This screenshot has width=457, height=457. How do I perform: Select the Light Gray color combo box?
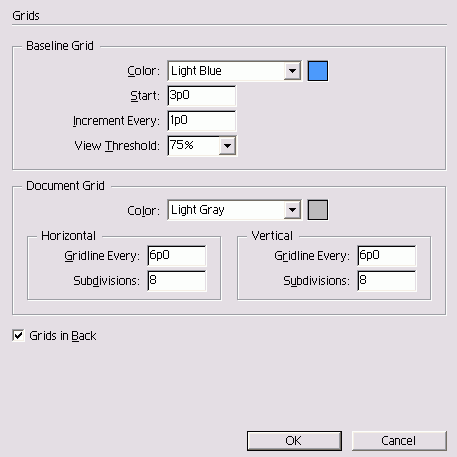click(x=235, y=210)
